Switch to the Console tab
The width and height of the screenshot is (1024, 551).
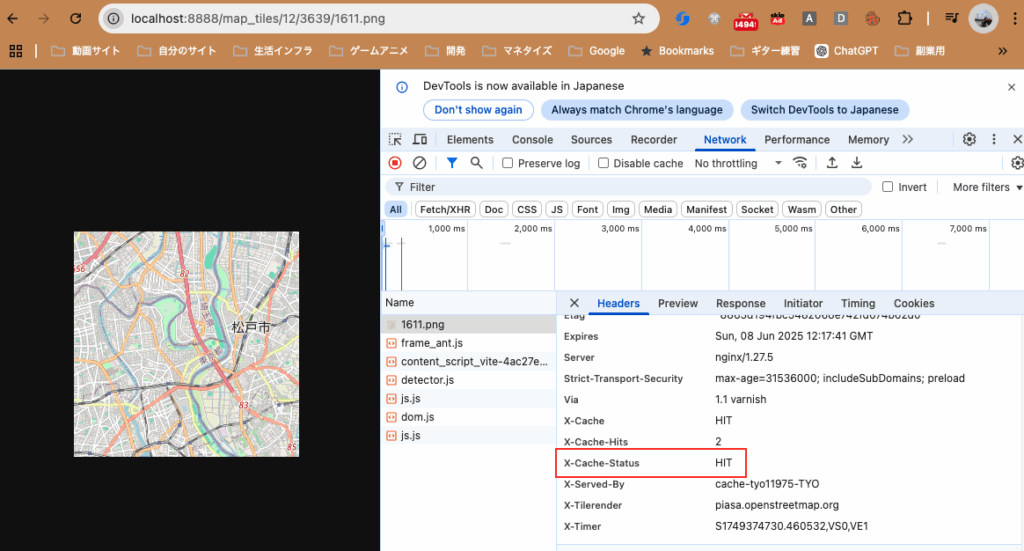pyautogui.click(x=532, y=140)
